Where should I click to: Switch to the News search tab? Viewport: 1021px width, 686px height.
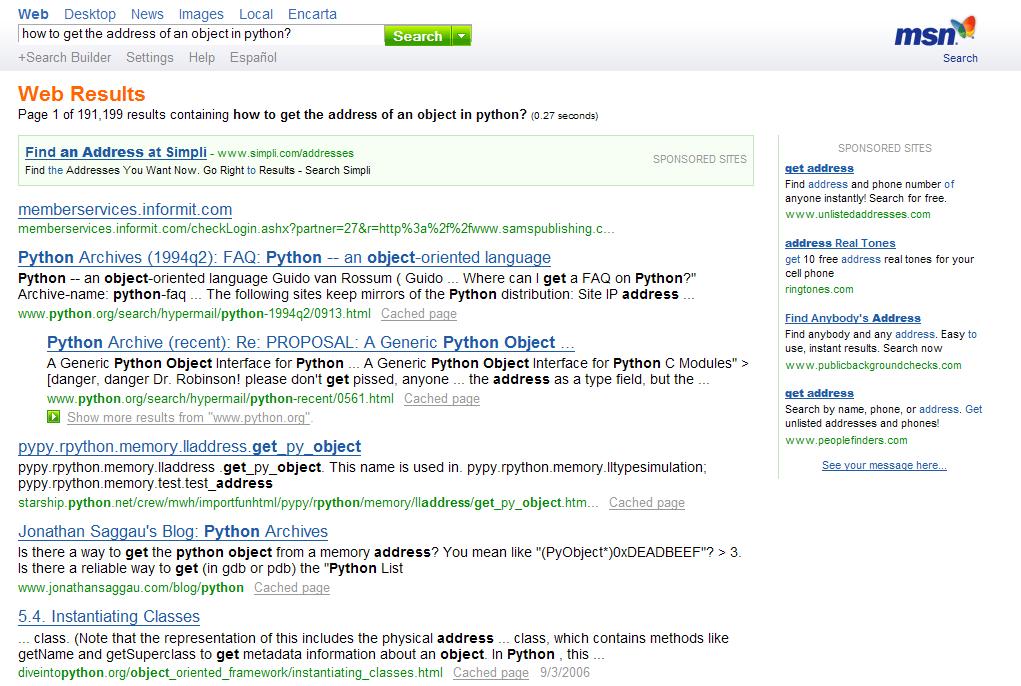[x=147, y=14]
